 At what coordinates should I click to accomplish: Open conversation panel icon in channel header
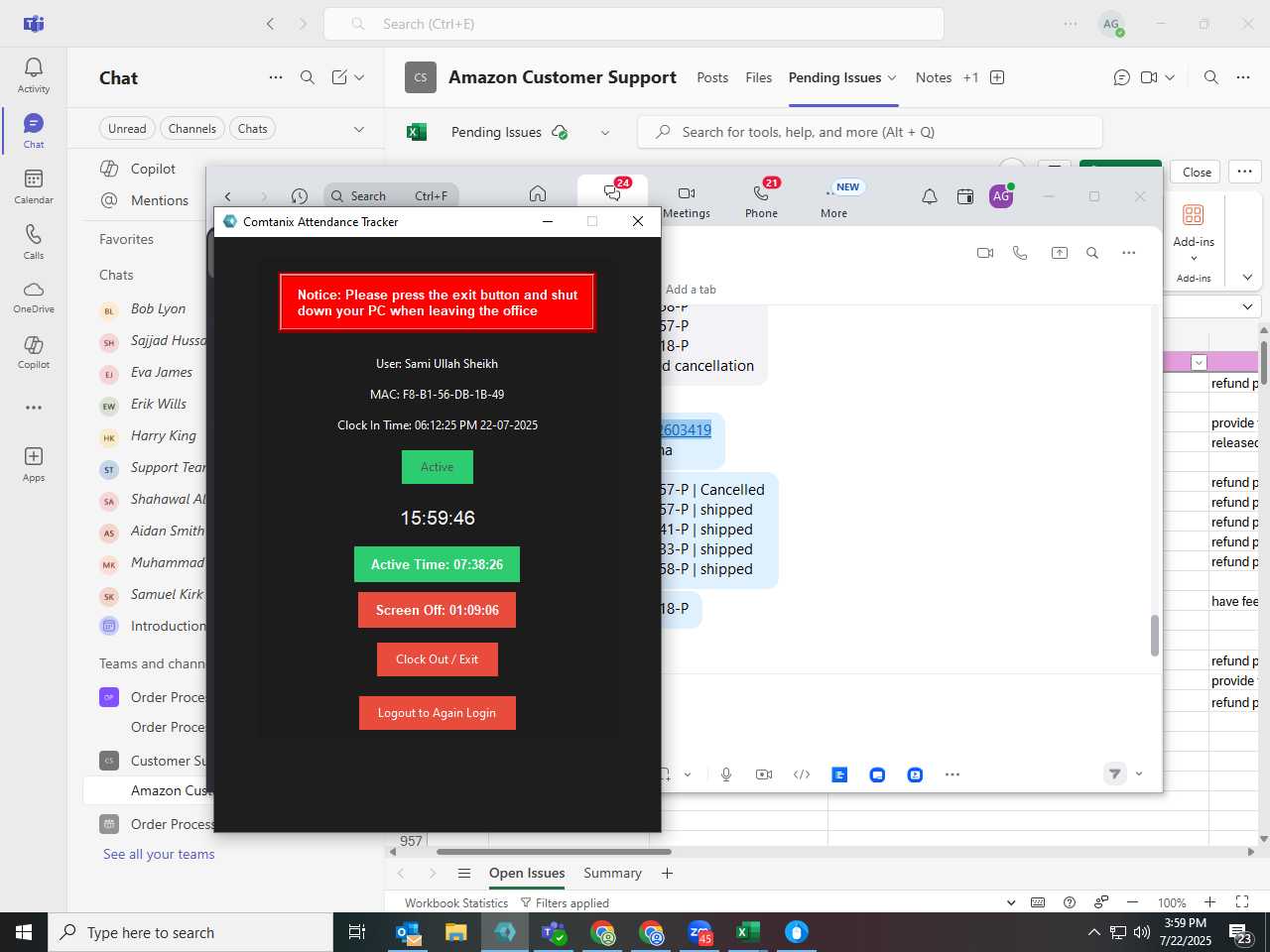tap(1121, 77)
